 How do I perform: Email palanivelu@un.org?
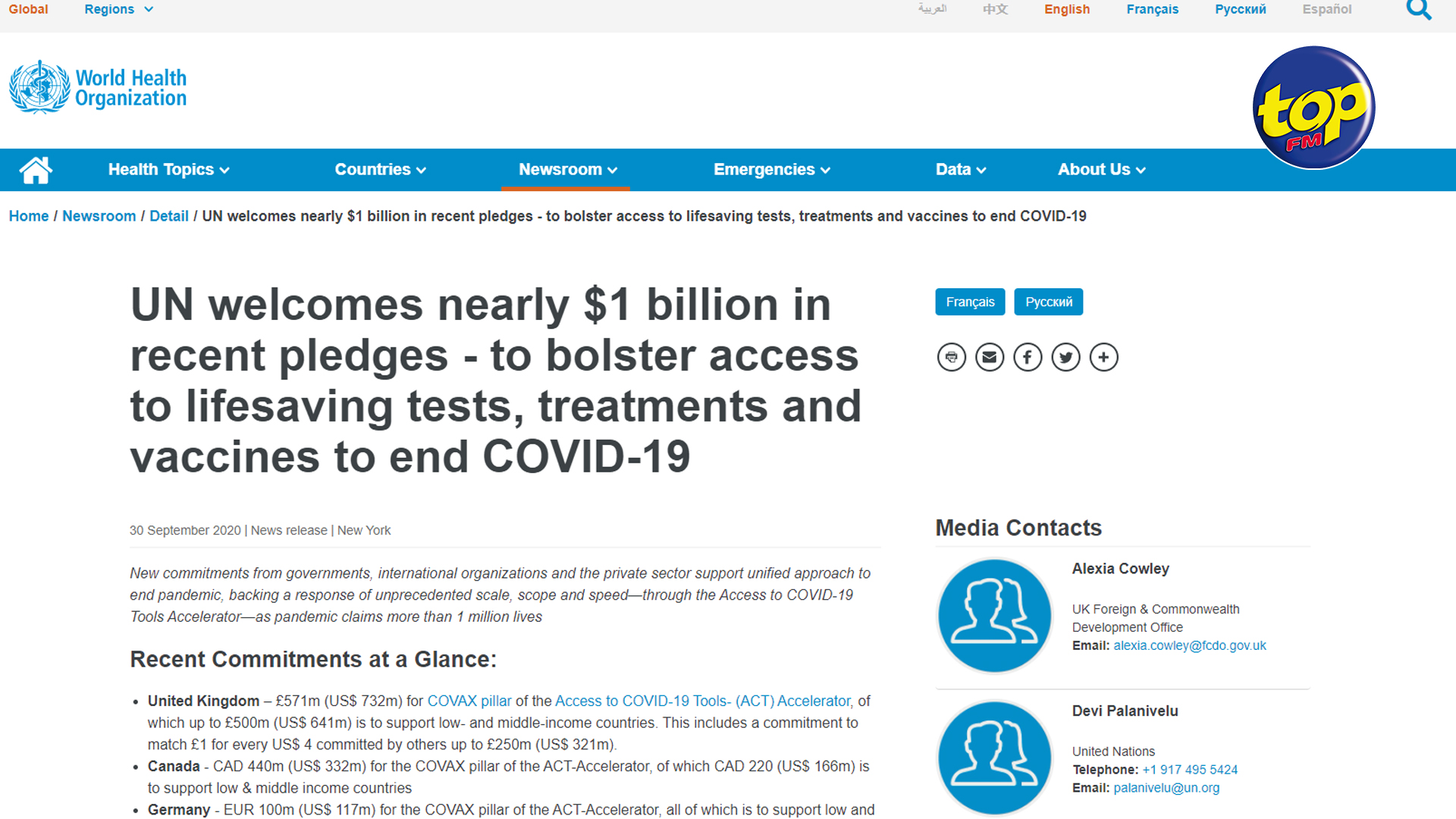pos(1166,788)
